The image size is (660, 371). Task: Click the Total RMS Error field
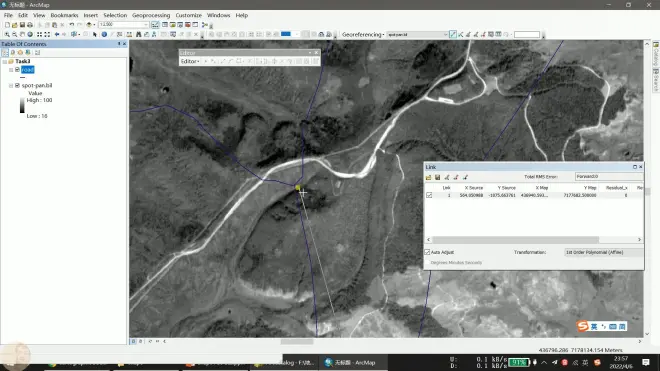coord(609,177)
